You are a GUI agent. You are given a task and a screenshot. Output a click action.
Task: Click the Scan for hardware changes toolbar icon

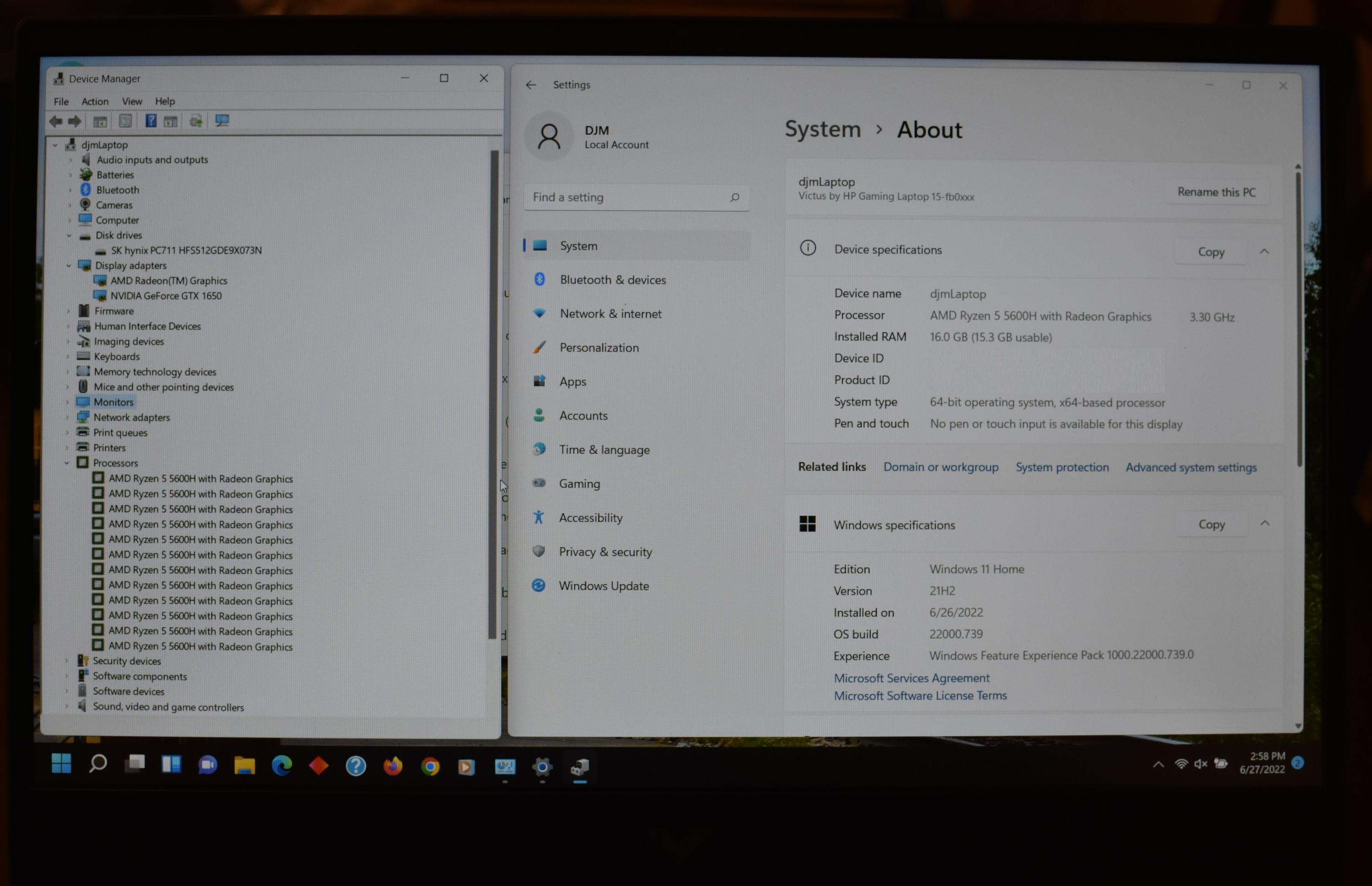[221, 121]
